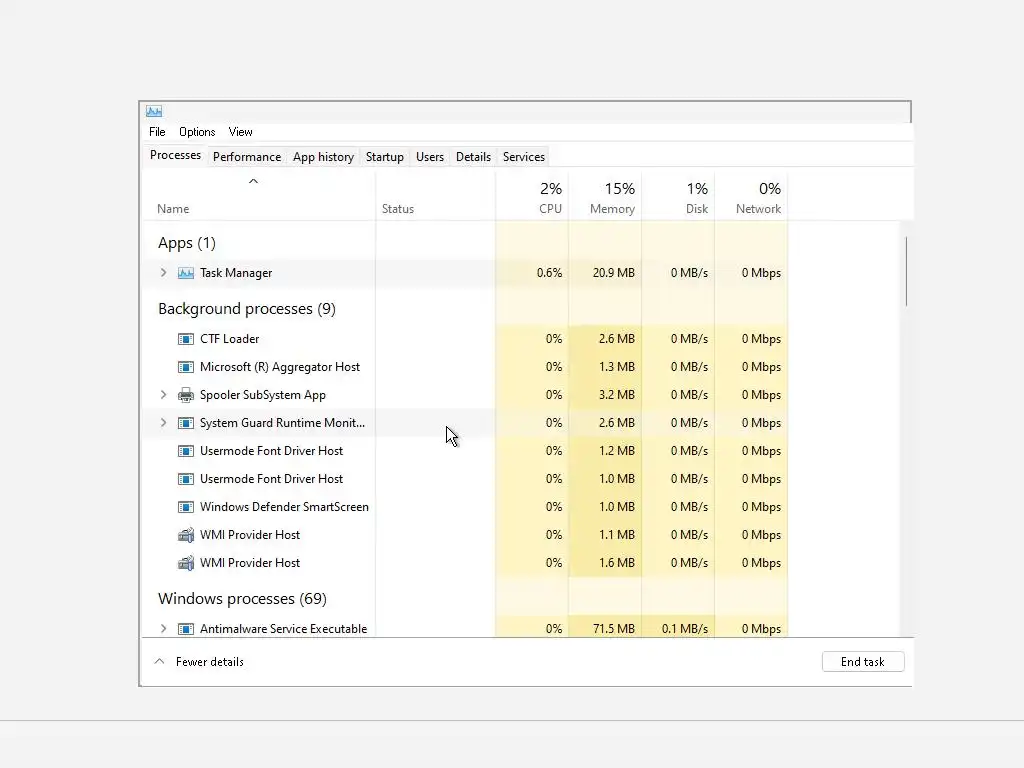Select the Spooler SubSystem App process name
Screen dimensions: 1024x768
(x=263, y=395)
